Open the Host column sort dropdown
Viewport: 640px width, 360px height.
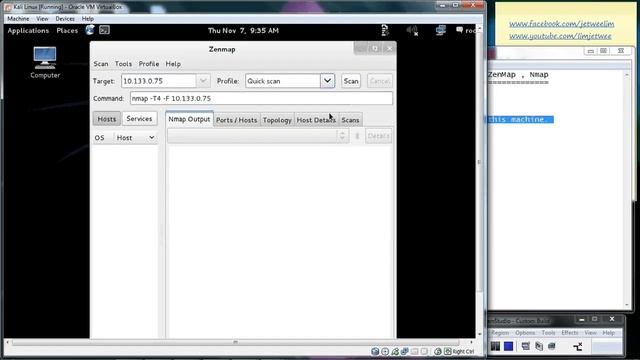tap(151, 138)
